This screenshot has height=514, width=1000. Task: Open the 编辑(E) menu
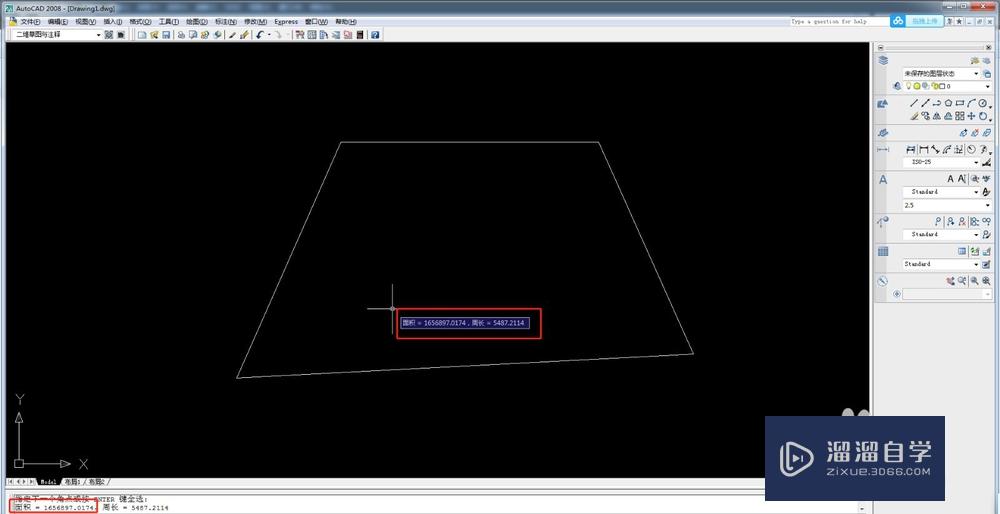(58, 22)
